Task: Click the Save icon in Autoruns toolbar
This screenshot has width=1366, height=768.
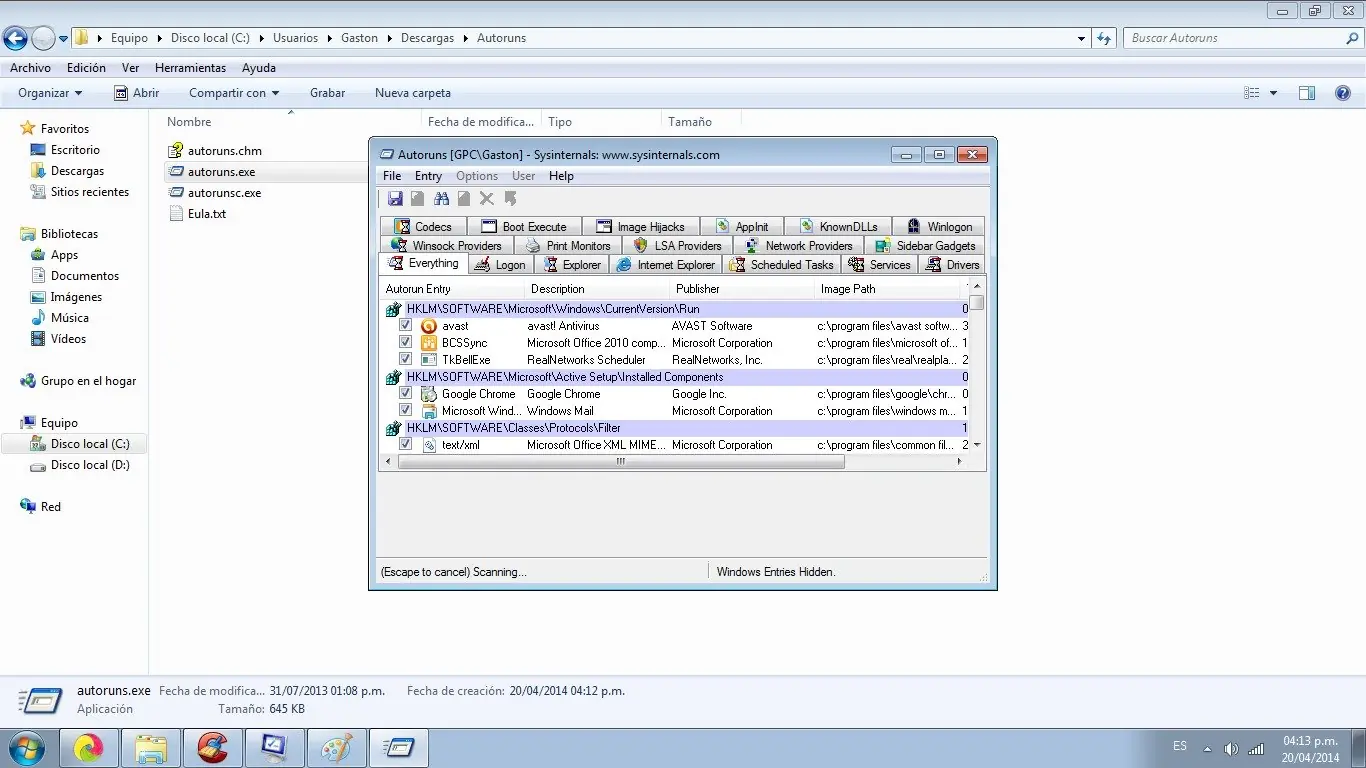Action: [x=395, y=199]
